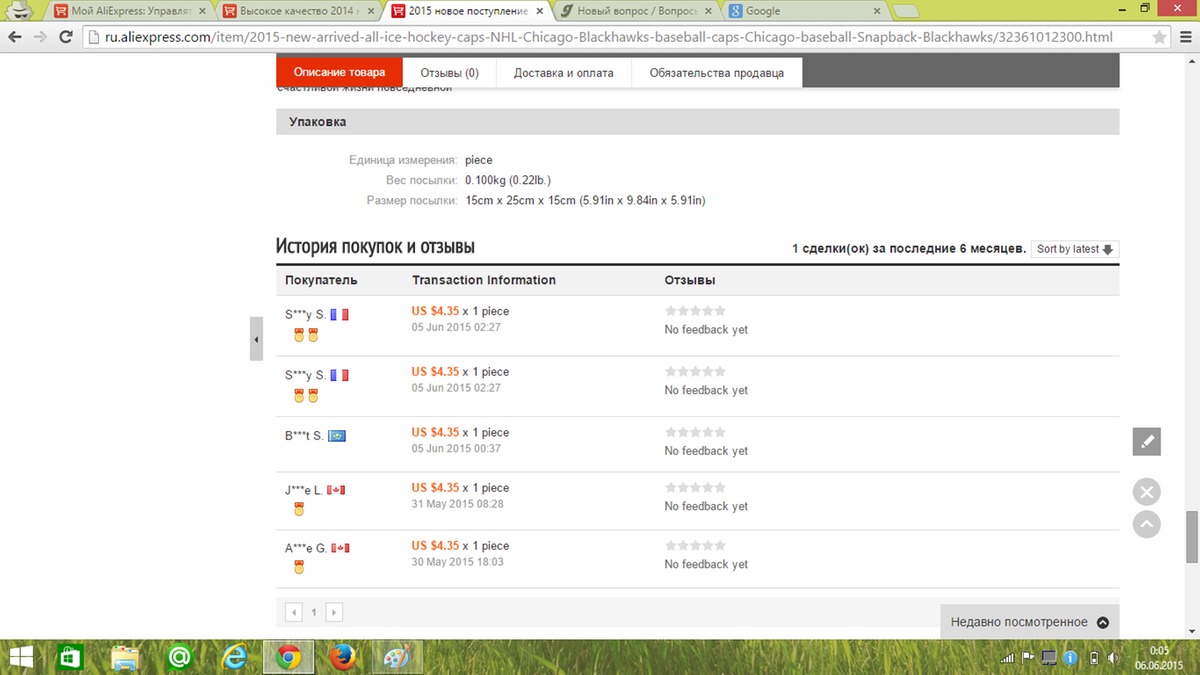
Task: Expand the 'Недавно посмотренное' panel
Action: [1030, 622]
